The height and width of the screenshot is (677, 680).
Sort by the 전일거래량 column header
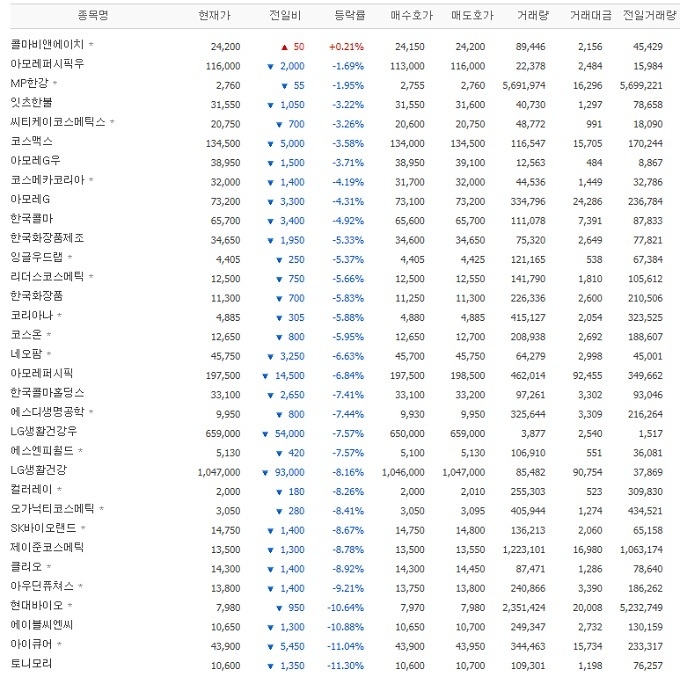(650, 16)
